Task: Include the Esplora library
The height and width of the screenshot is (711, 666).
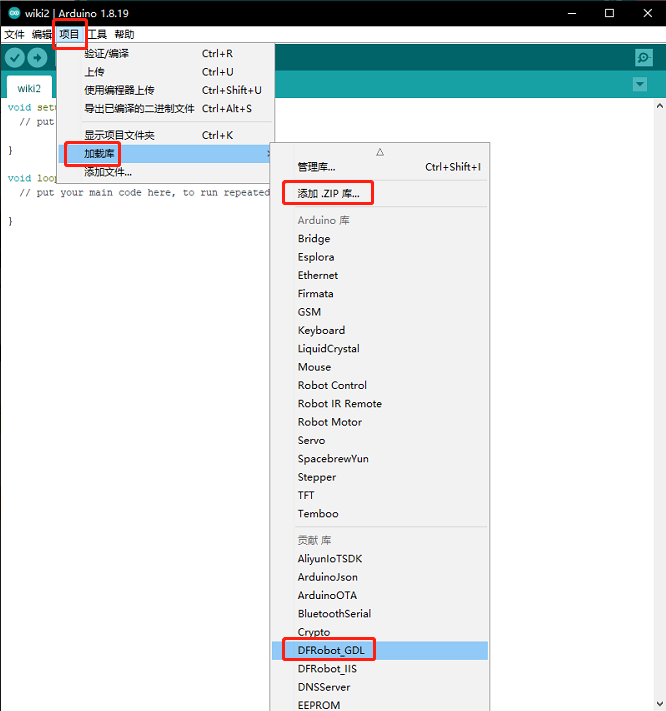Action: click(380, 257)
